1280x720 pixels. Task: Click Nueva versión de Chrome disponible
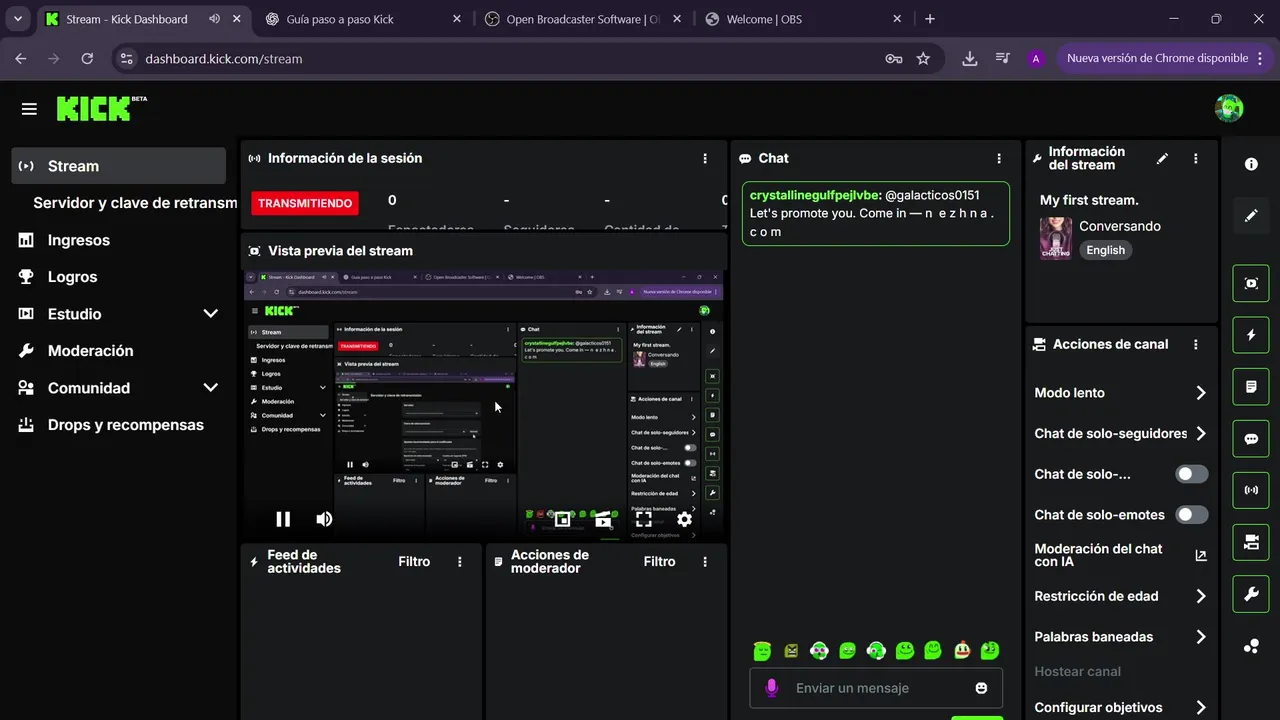[x=1165, y=58]
